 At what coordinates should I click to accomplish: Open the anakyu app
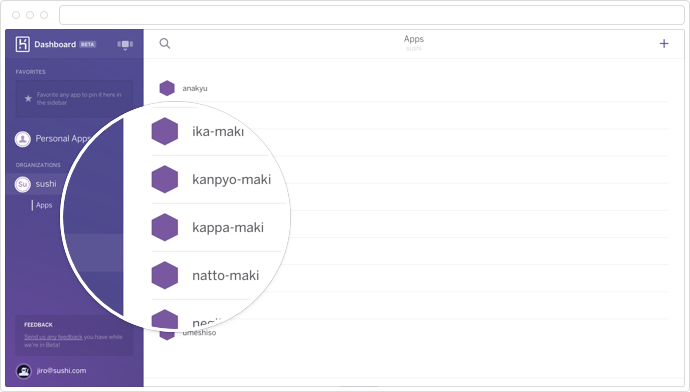click(x=195, y=88)
